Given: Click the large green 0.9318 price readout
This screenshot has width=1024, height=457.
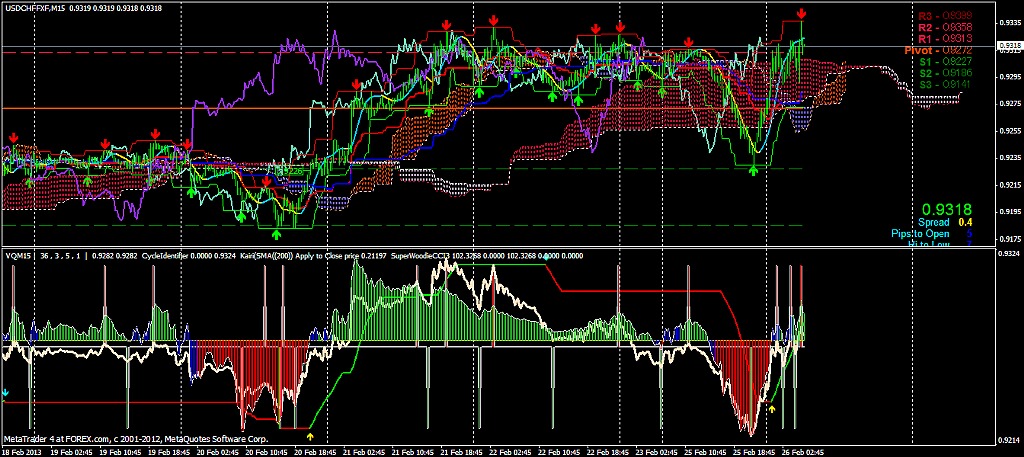Looking at the screenshot, I should tap(946, 210).
